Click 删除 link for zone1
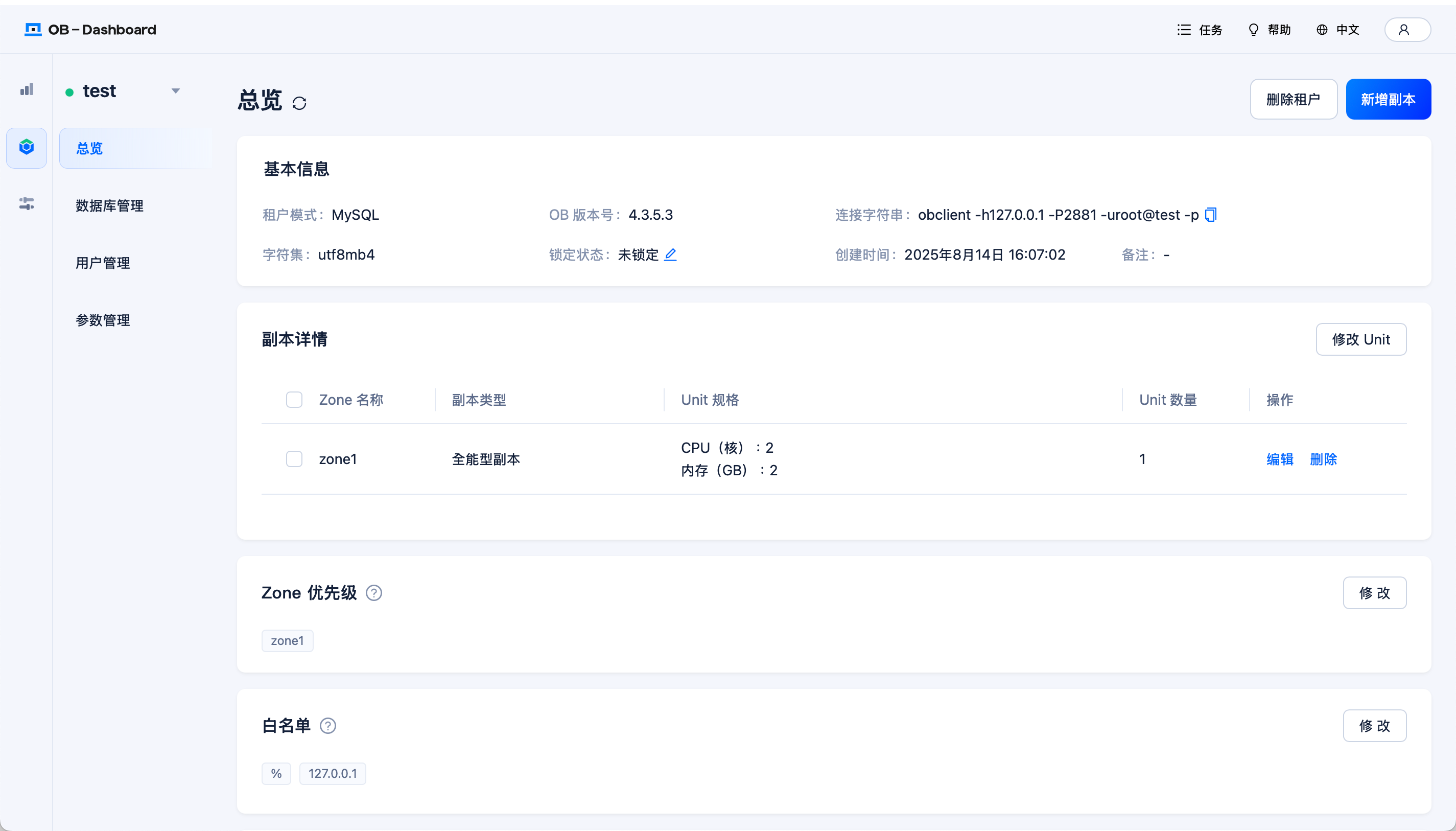The width and height of the screenshot is (1456, 831). click(x=1324, y=459)
